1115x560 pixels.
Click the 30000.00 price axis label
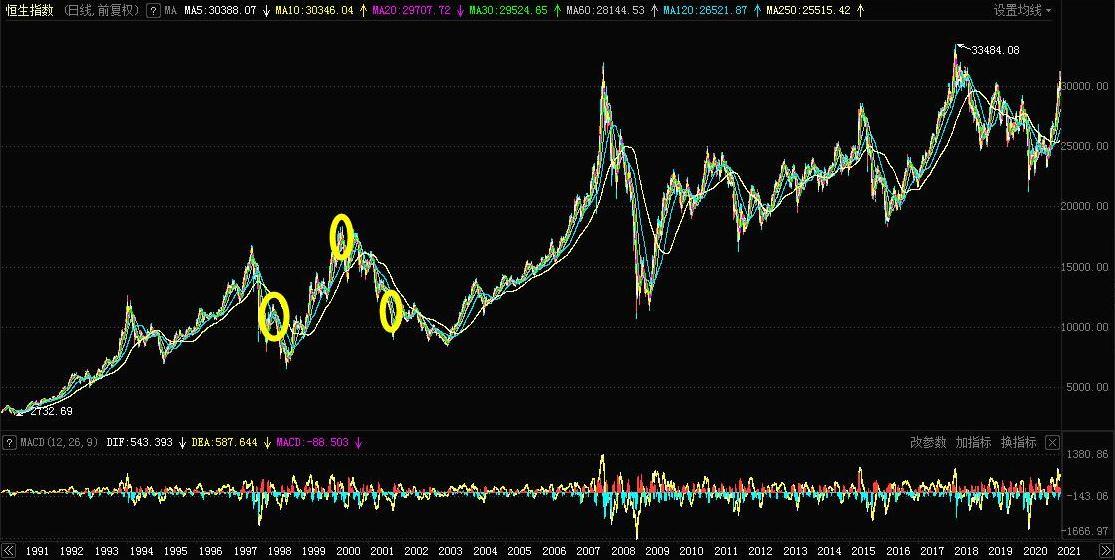1084,86
